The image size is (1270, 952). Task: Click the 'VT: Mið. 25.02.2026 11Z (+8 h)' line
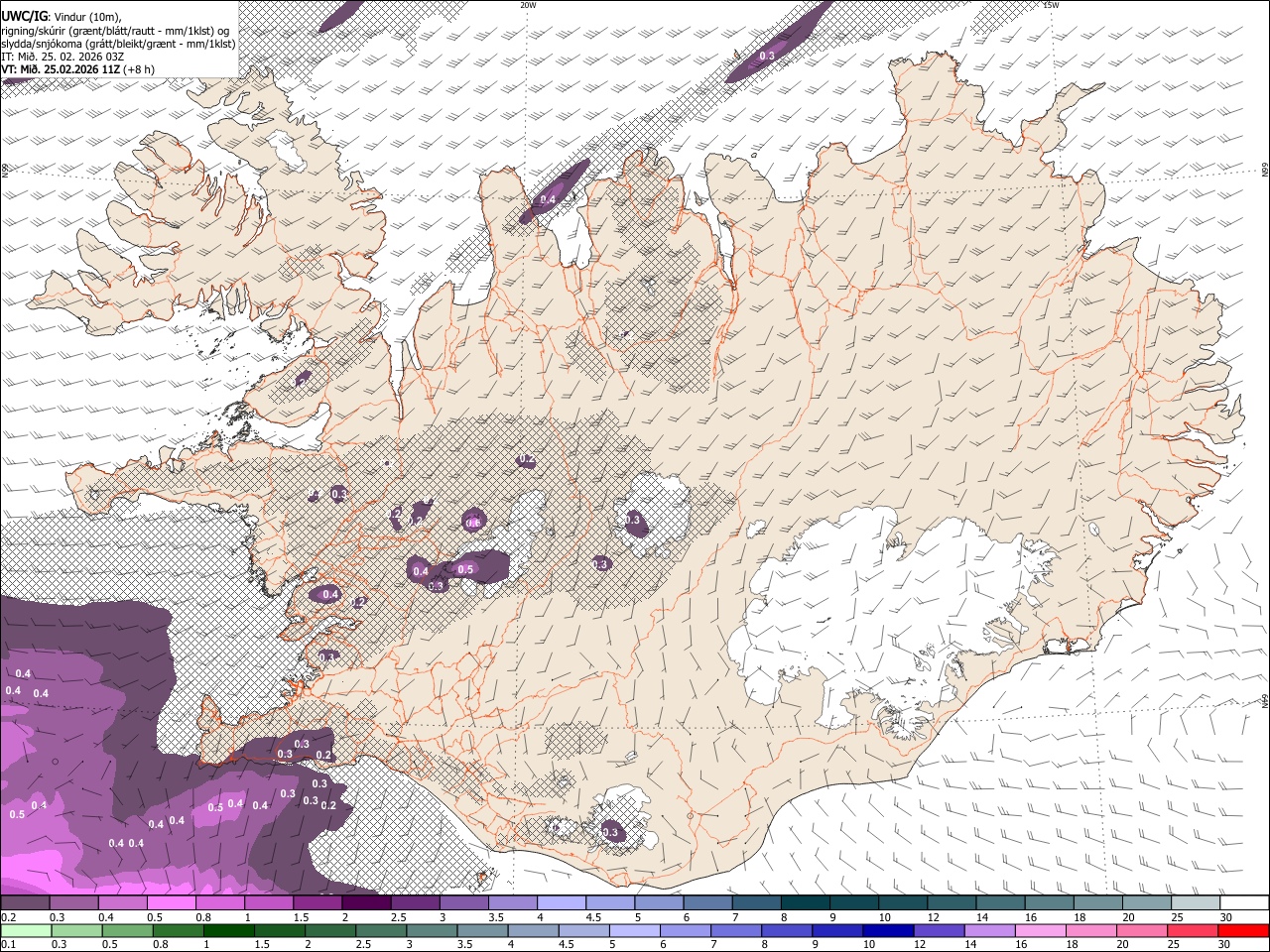point(78,69)
